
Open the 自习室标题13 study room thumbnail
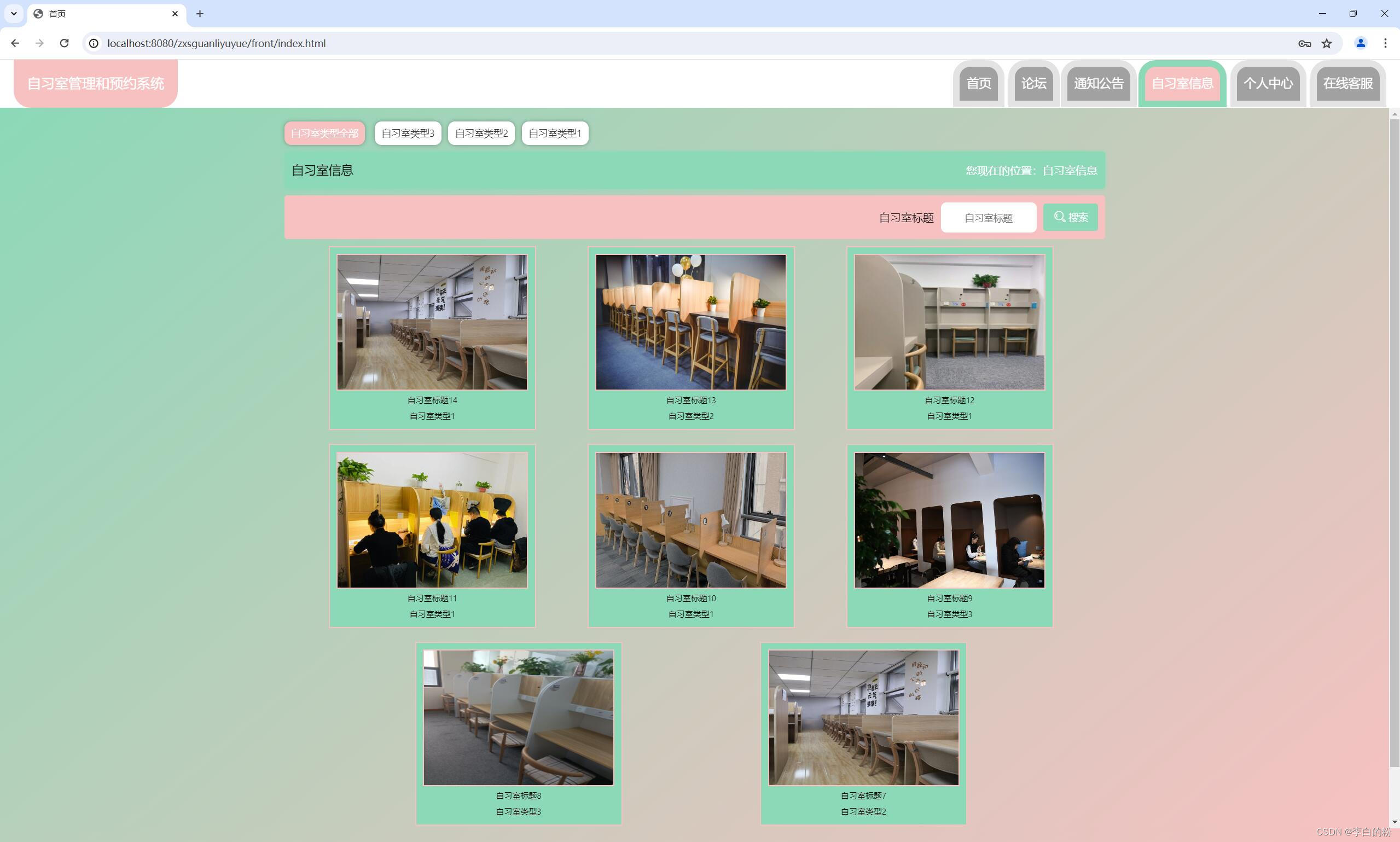[x=690, y=322]
